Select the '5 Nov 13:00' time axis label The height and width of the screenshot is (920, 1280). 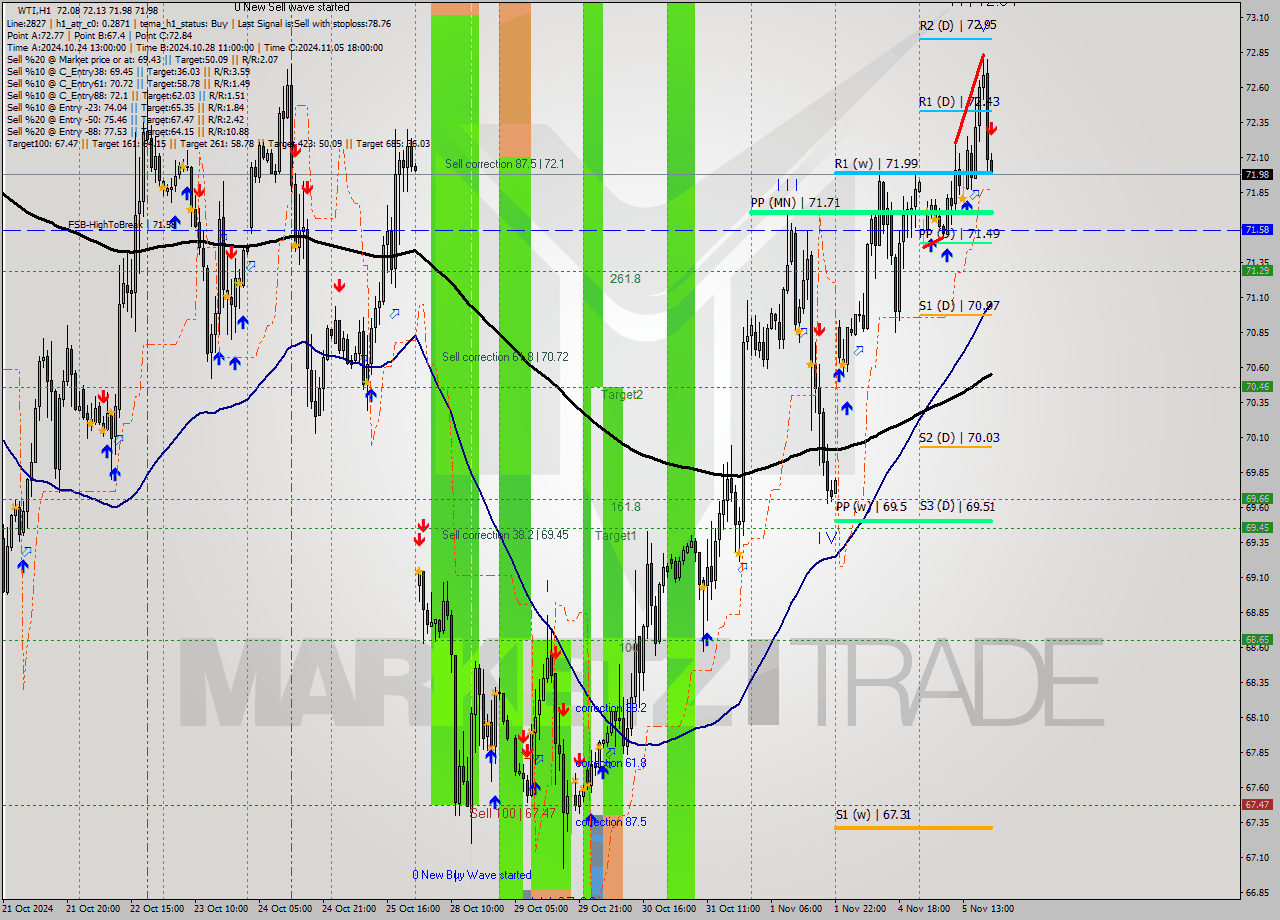click(988, 909)
